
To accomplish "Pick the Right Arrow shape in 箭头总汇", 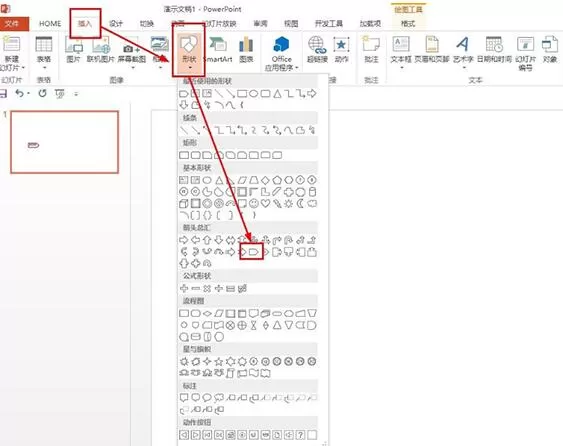I will (183, 240).
